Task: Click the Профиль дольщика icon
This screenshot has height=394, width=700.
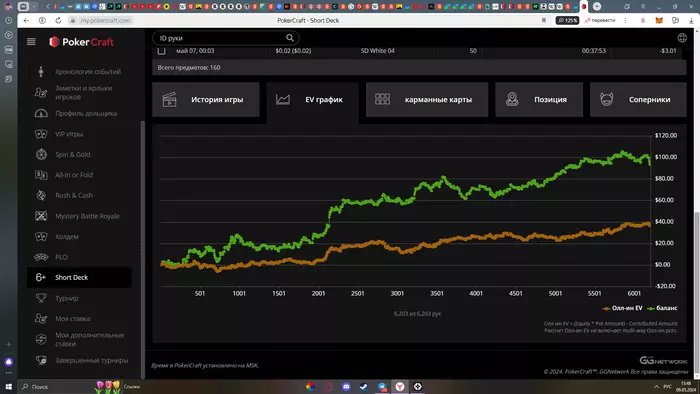Action: click(41, 113)
